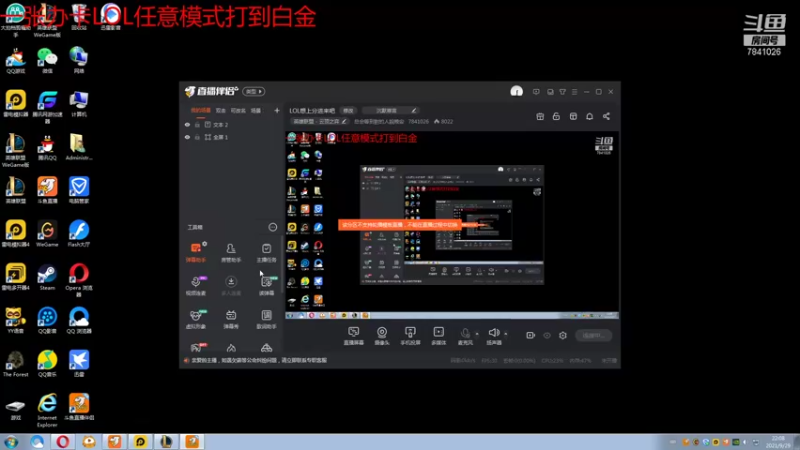Click the bottom notice text about 客服
Image resolution: width=800 pixels, height=450 pixels.
[x=259, y=360]
